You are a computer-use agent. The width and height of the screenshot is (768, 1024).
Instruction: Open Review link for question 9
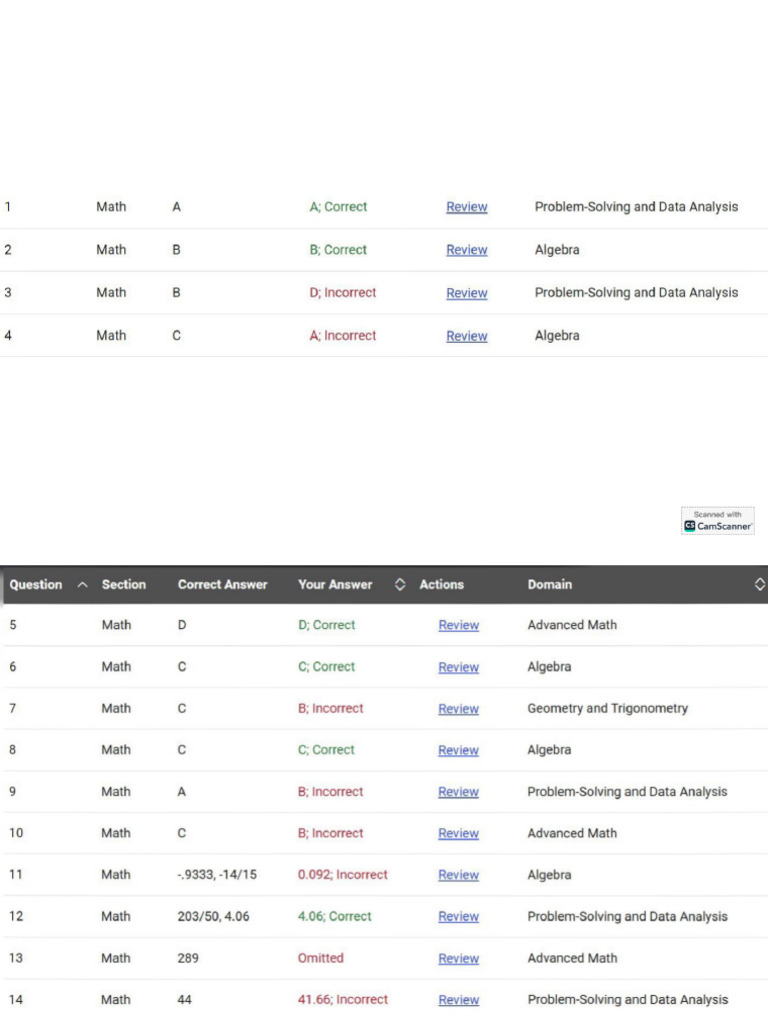(x=458, y=792)
